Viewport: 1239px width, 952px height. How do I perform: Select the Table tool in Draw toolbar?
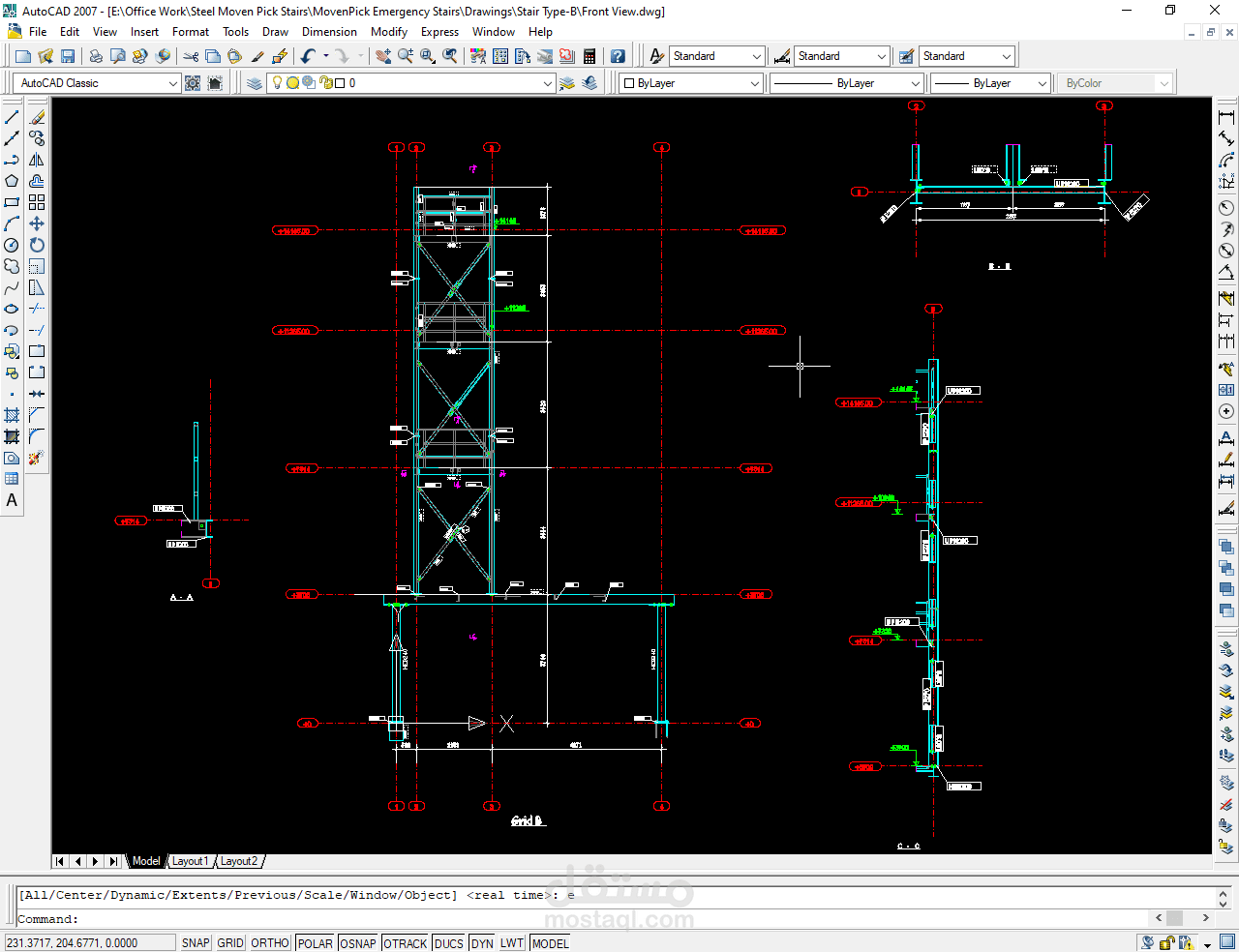tap(12, 479)
